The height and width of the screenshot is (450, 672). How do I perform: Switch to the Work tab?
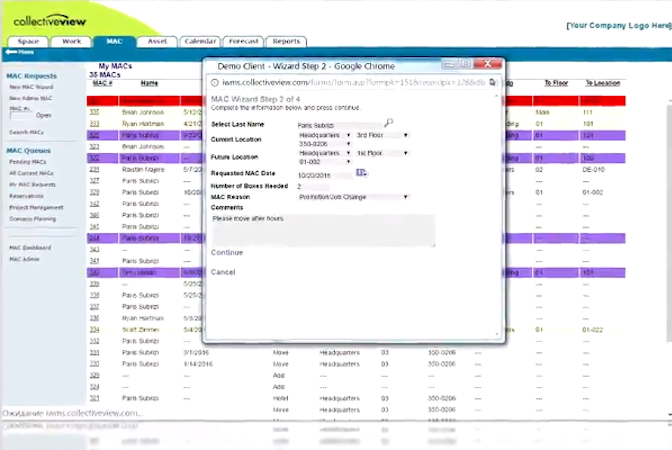[x=71, y=42]
